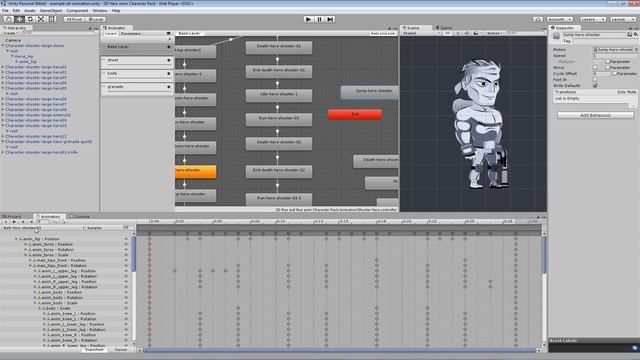Enable the Mirror checkbox in Inspector
The image size is (640, 360).
point(595,68)
